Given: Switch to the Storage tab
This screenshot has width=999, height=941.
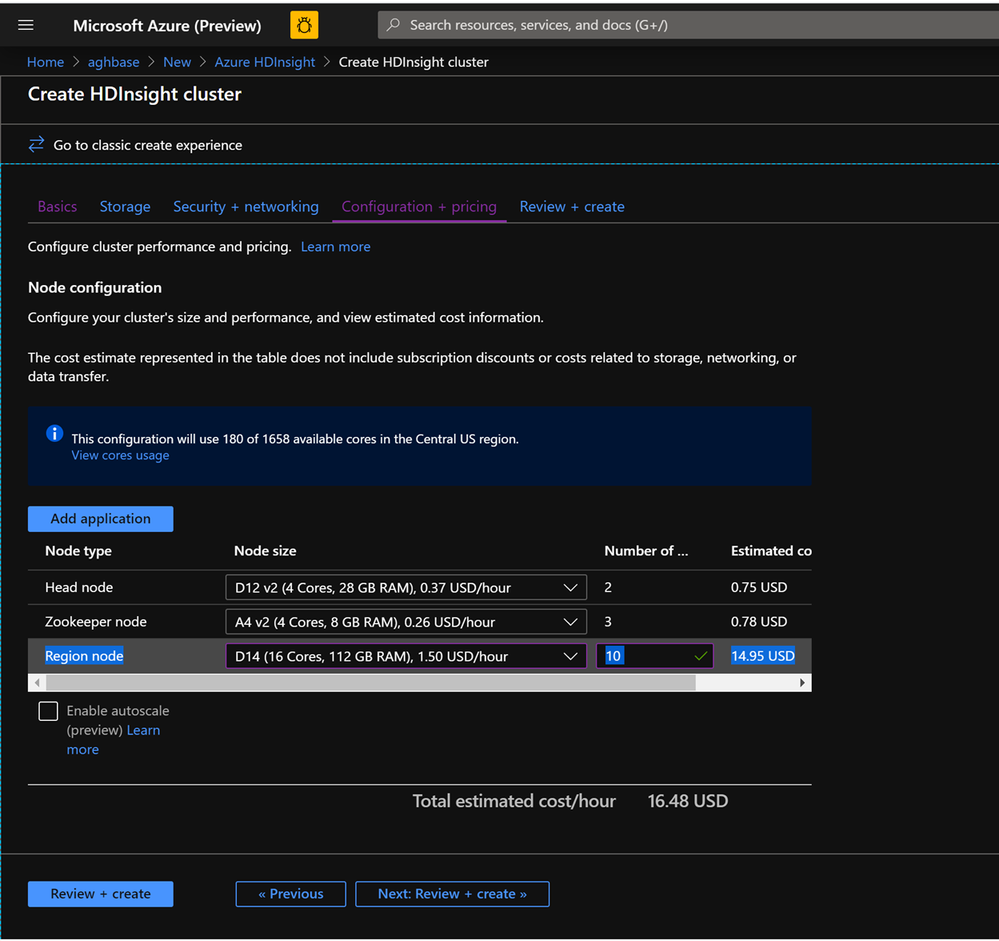Looking at the screenshot, I should [x=125, y=206].
